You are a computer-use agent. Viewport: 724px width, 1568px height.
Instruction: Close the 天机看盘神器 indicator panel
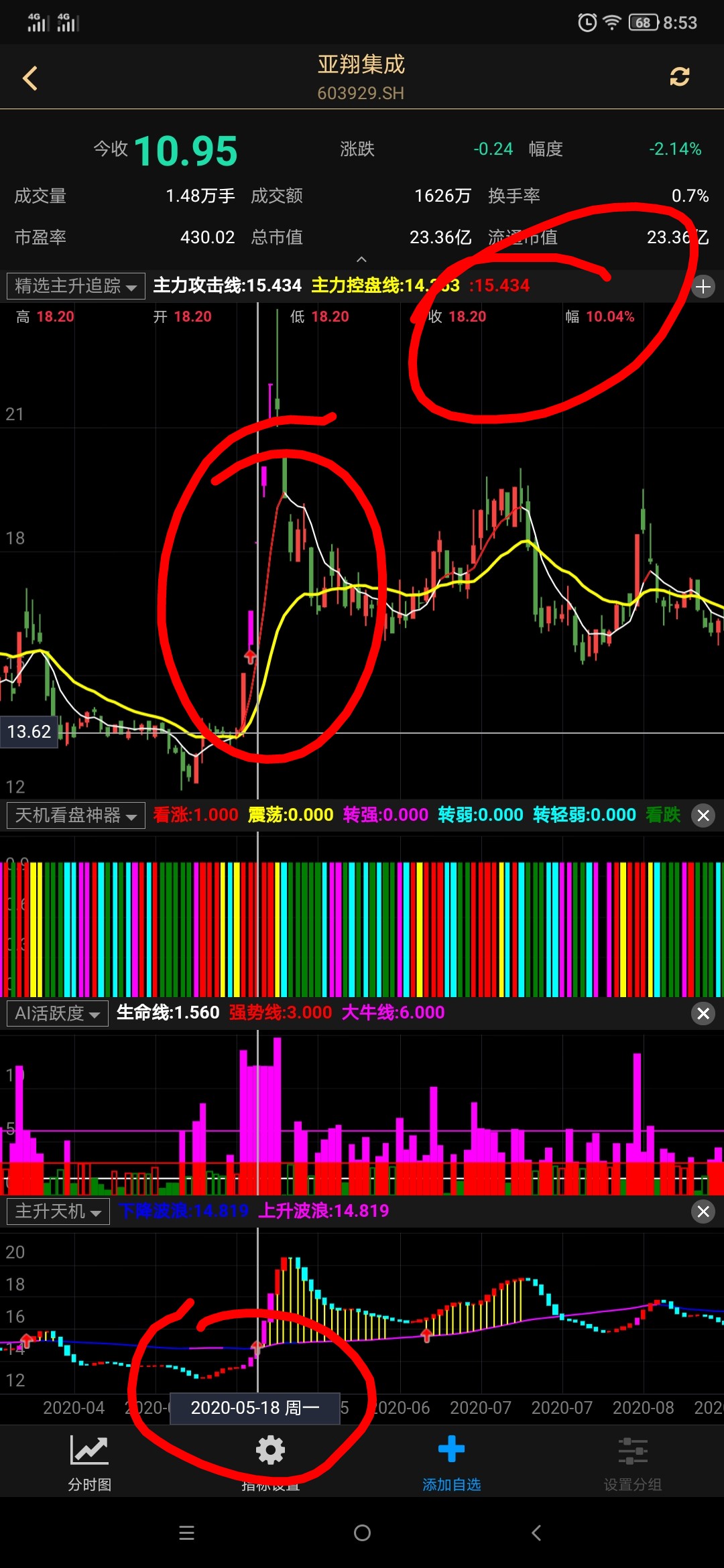coord(703,815)
